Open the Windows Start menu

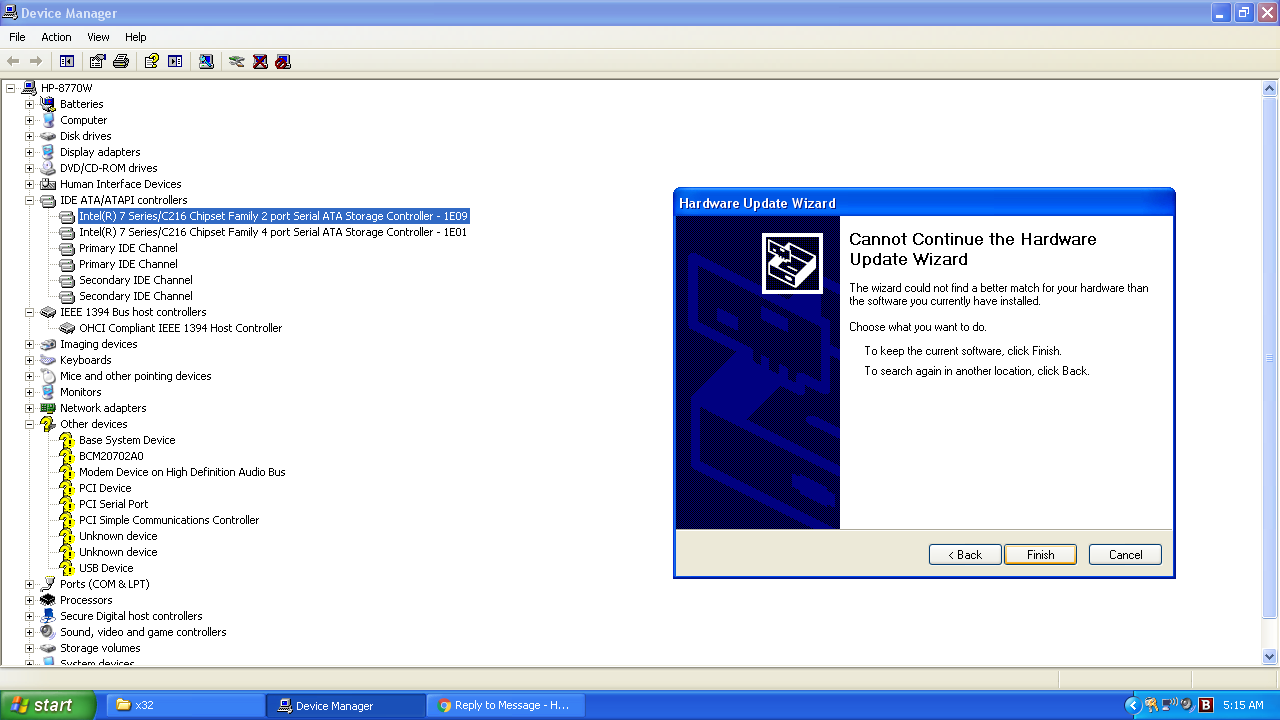(48, 705)
